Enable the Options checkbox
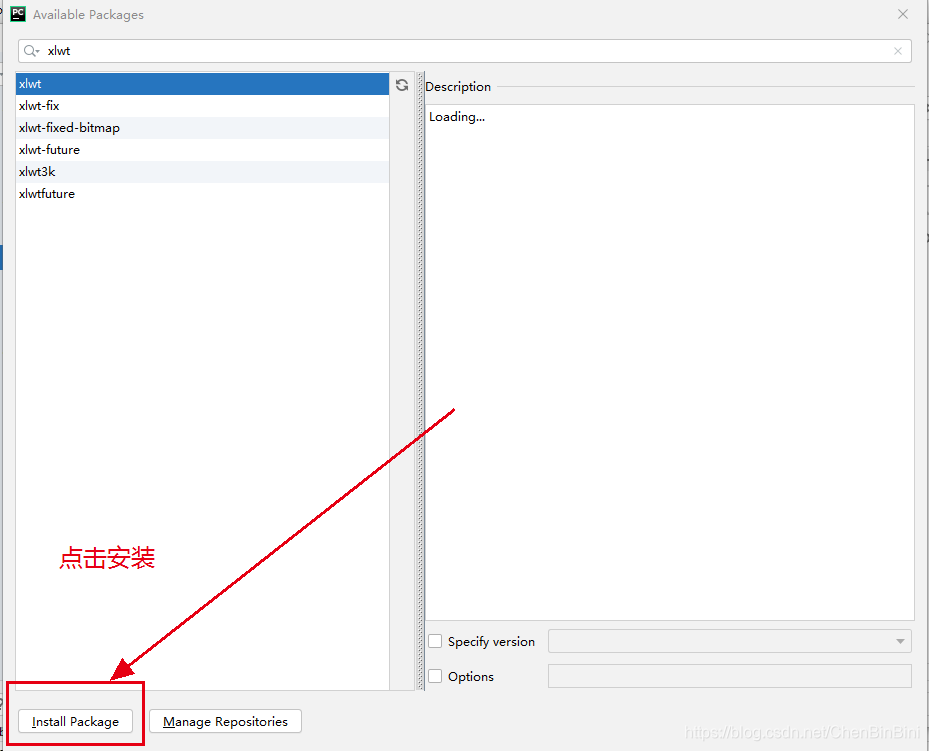 point(435,676)
